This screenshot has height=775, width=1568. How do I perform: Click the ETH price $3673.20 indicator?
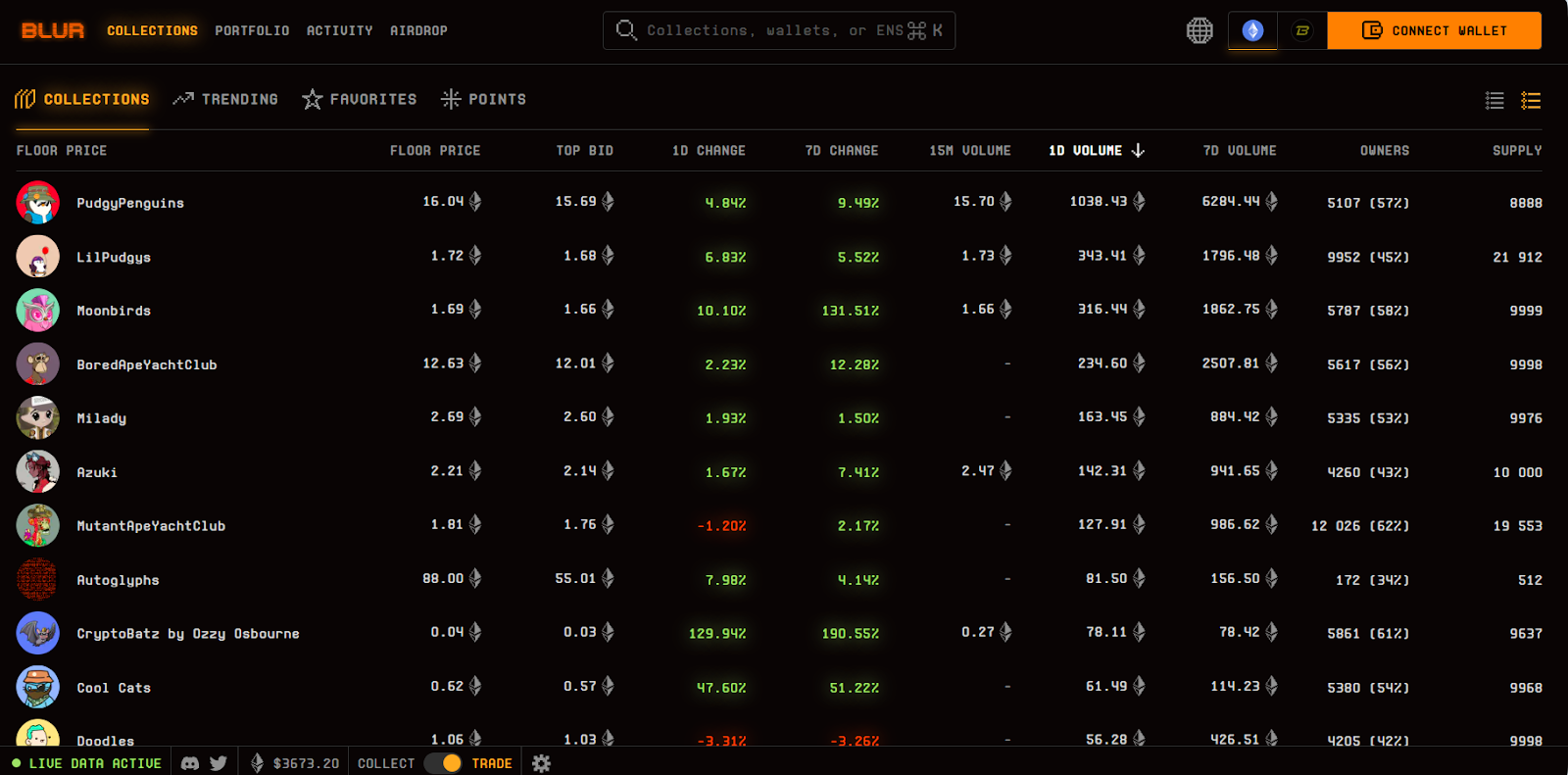[x=295, y=763]
